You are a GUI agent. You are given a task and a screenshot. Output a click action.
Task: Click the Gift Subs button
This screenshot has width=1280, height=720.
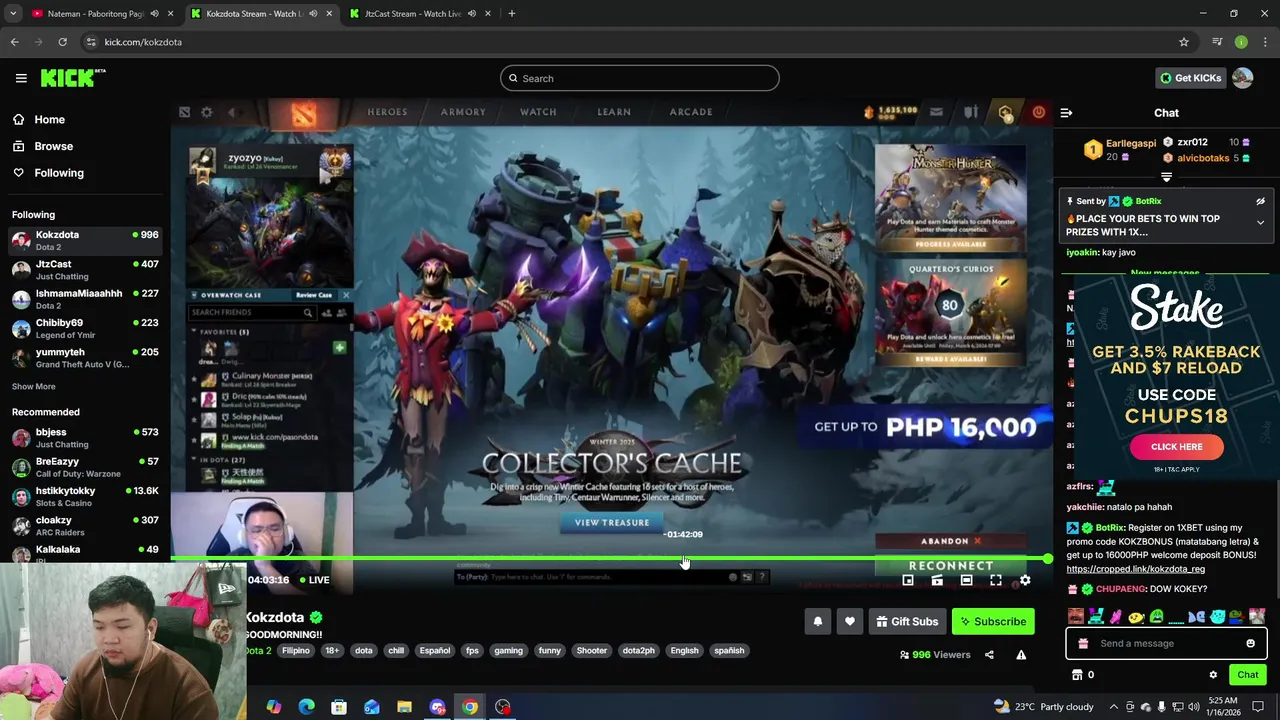[x=907, y=621]
